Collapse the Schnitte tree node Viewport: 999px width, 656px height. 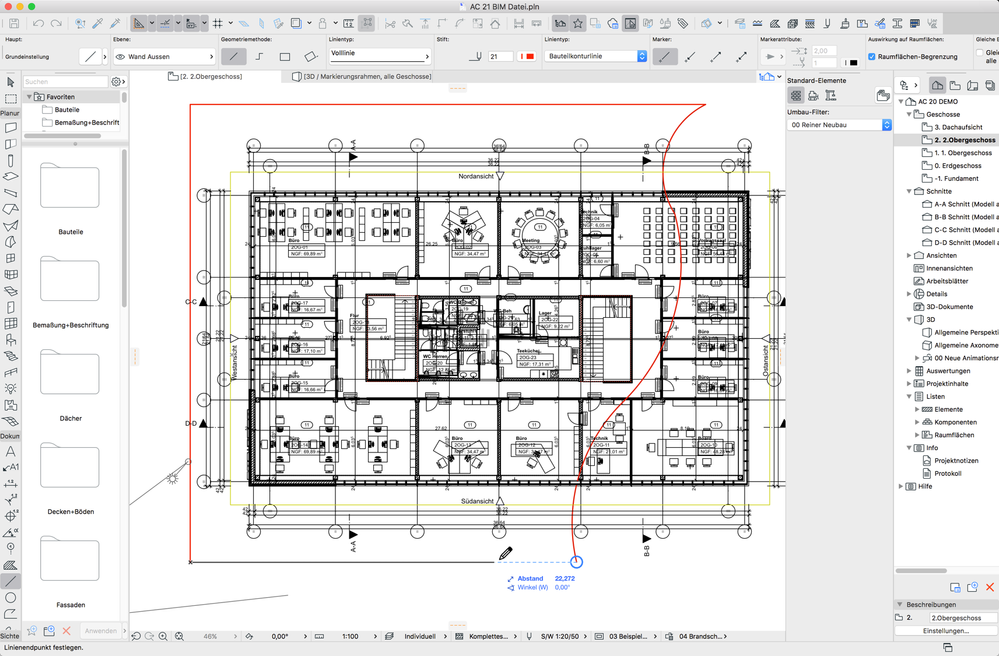[909, 191]
